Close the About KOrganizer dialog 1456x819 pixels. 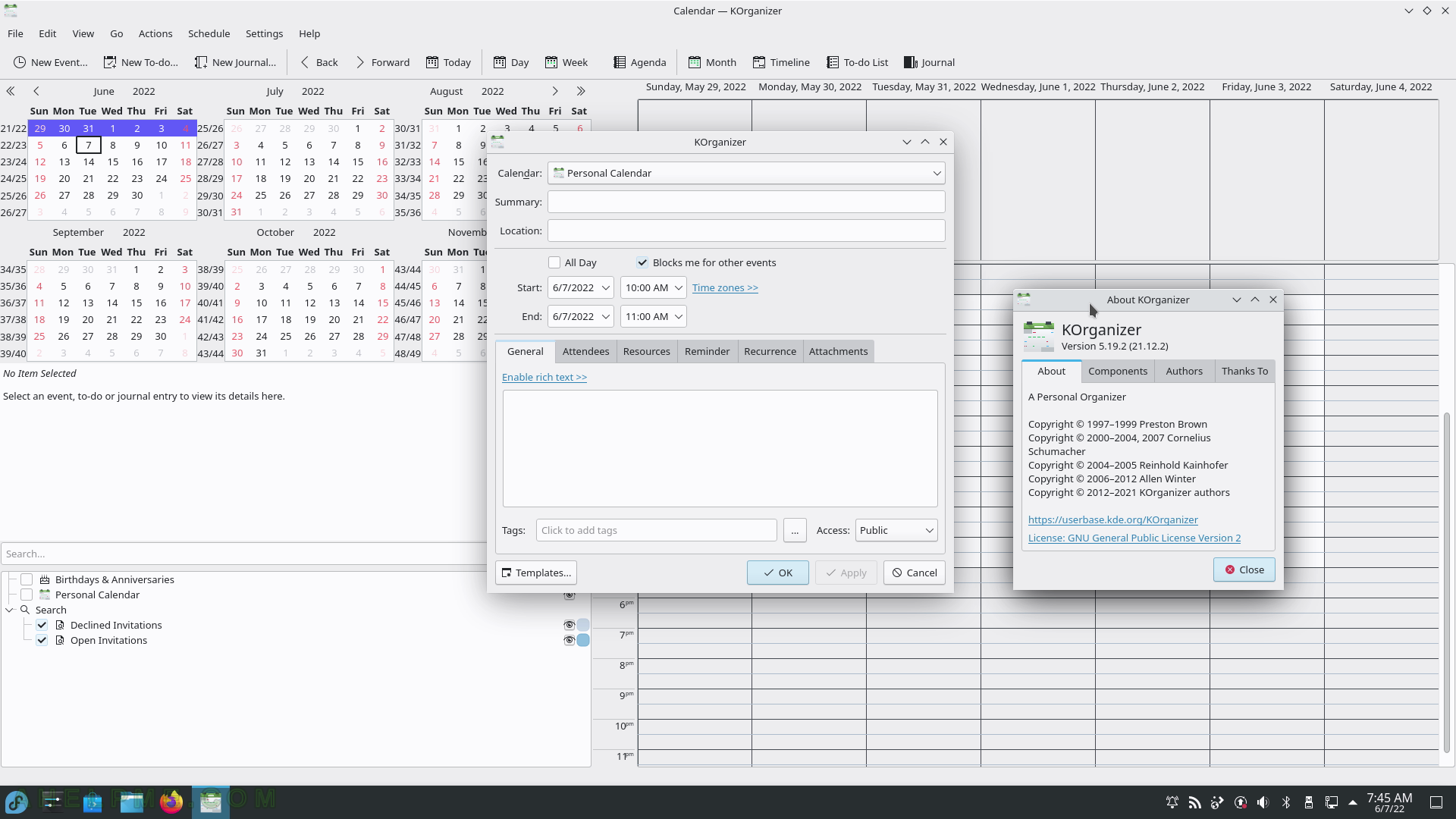1244,570
